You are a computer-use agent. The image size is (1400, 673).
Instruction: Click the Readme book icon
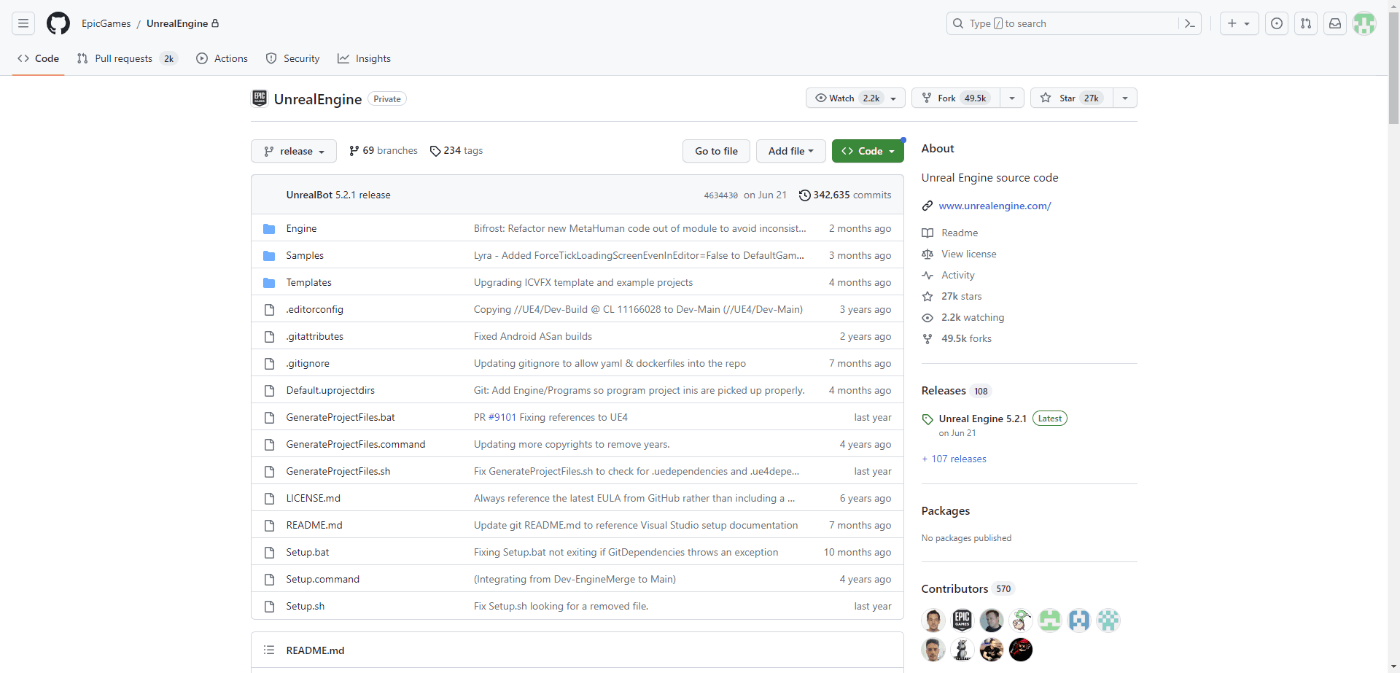pos(928,233)
